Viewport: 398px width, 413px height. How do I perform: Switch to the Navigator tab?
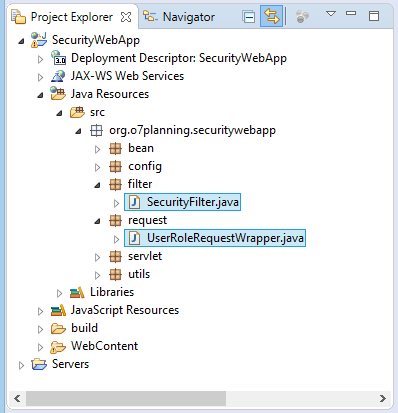click(179, 17)
